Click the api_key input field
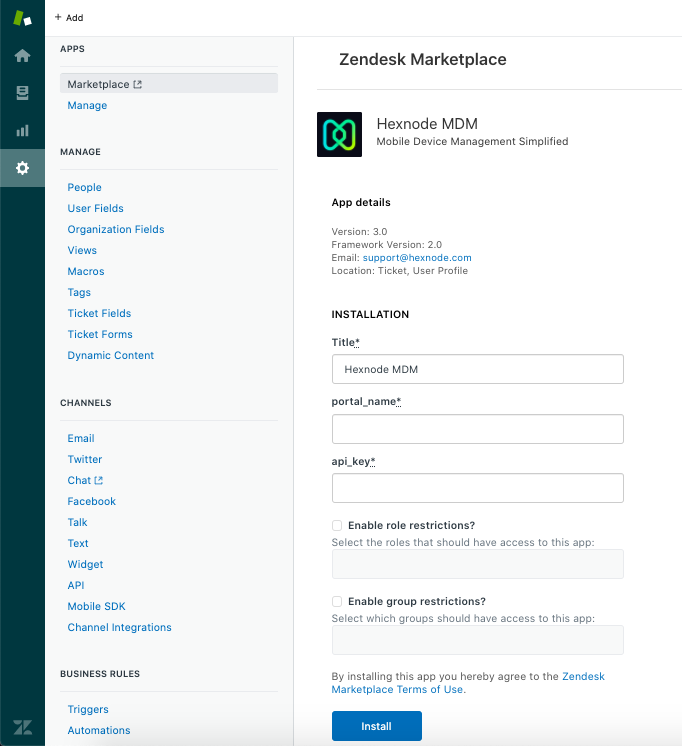The height and width of the screenshot is (746, 682). pyautogui.click(x=477, y=488)
